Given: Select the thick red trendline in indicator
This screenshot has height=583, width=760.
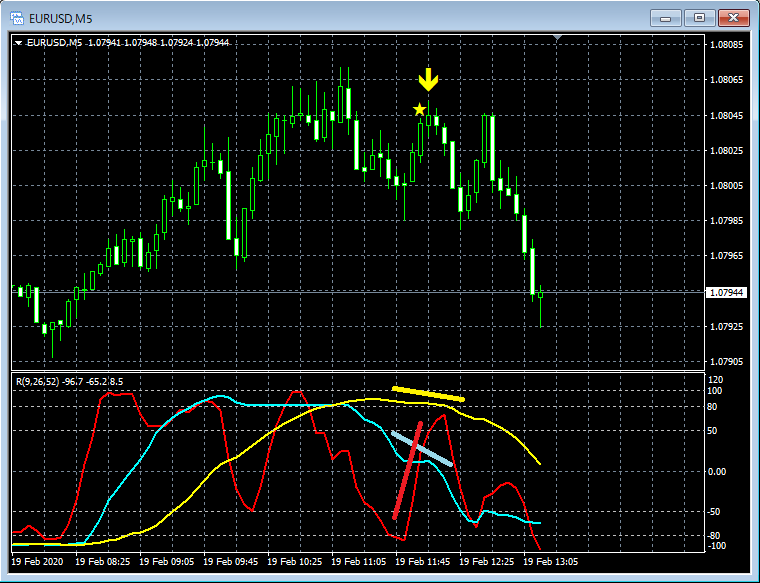Looking at the screenshot, I should tap(408, 471).
